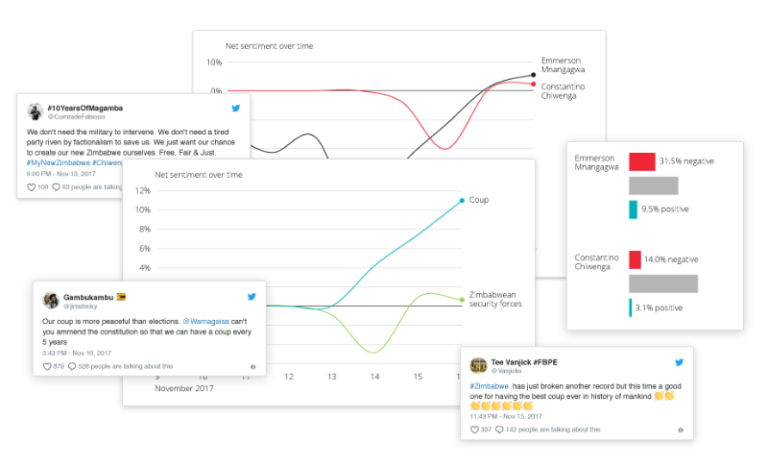Click info icon on Tee Vanjick tweet
Viewport: 768px width, 466px height.
click(679, 429)
